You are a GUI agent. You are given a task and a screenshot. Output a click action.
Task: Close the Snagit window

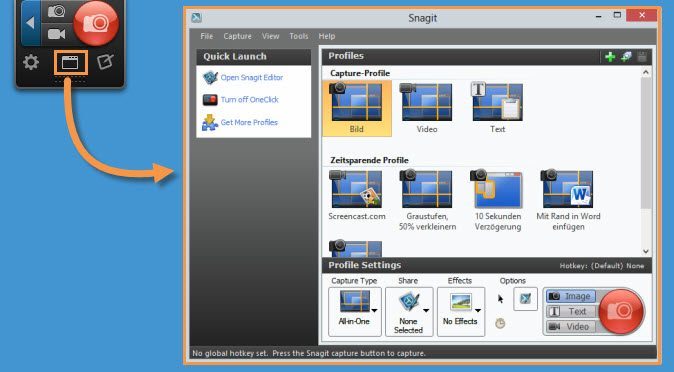[x=642, y=15]
